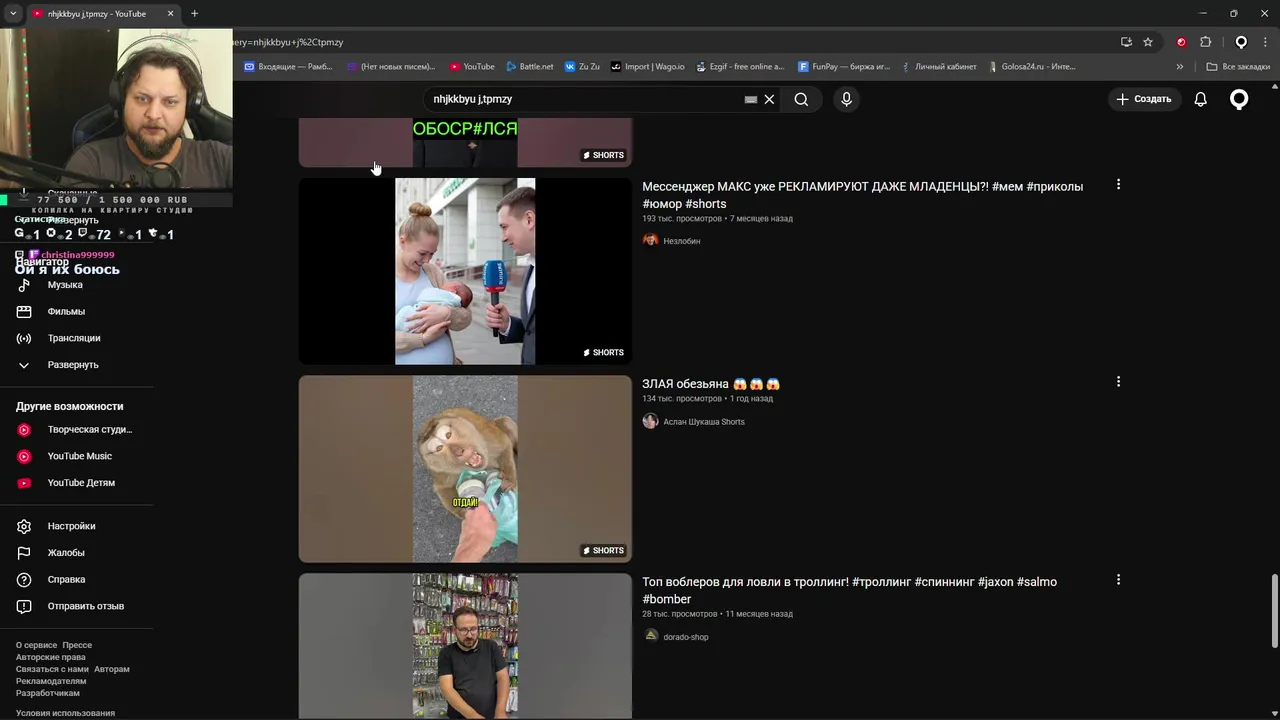Open Zu Zu bookmark
Screen dimensions: 1280x720
tap(582, 67)
